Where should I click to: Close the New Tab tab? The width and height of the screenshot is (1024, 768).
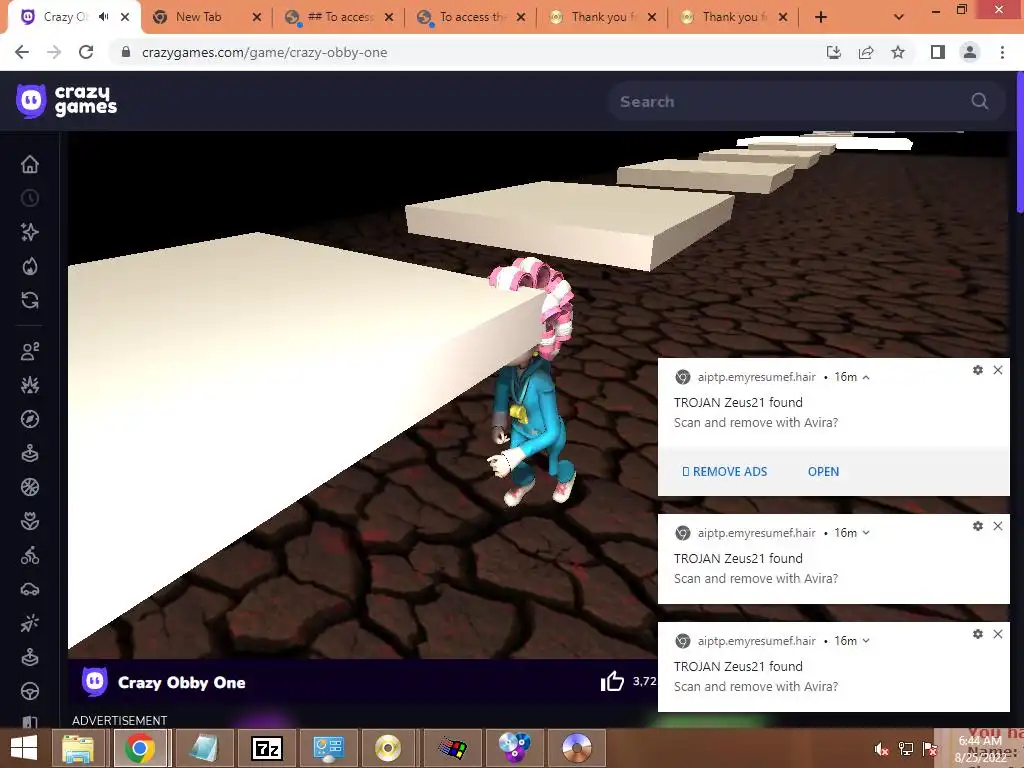(x=257, y=17)
